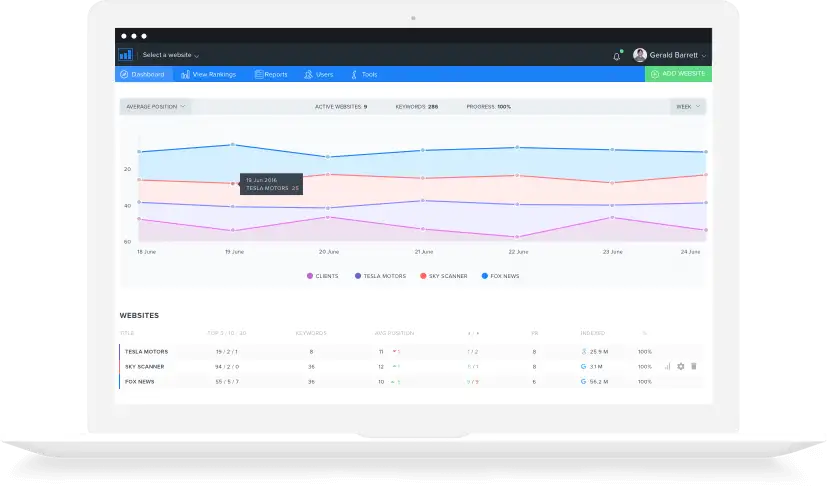Expand the Select a website dropdown
The width and height of the screenshot is (835, 490).
[x=170, y=55]
